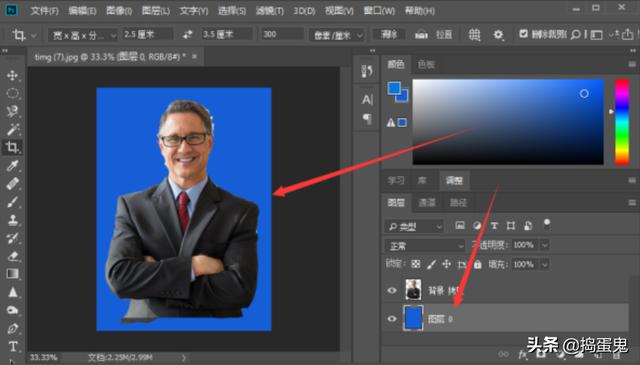Expand the opacity 100% dropdown arrow
This screenshot has height=365, width=640.
tap(544, 245)
